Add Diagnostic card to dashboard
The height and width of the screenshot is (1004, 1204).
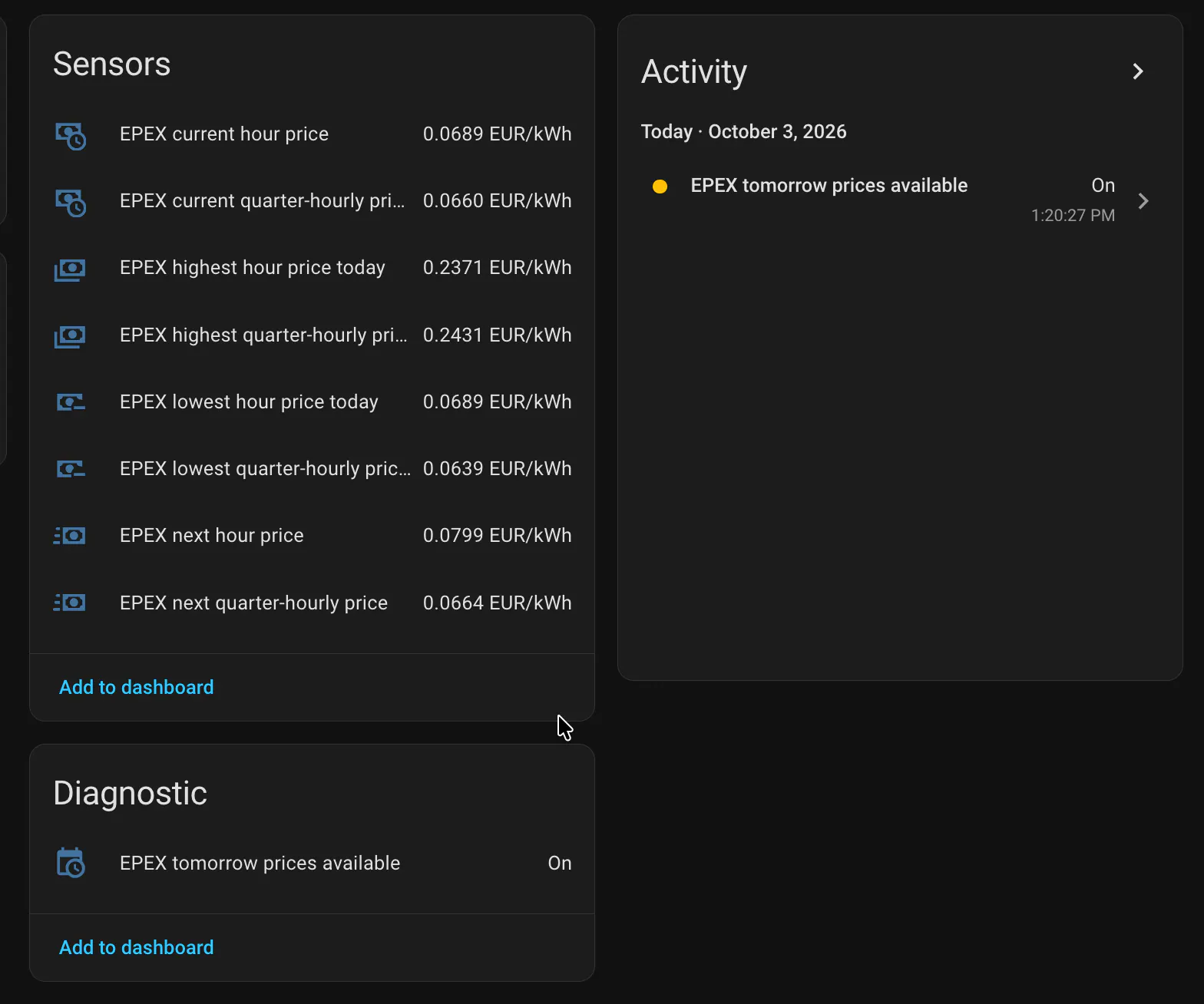click(137, 947)
